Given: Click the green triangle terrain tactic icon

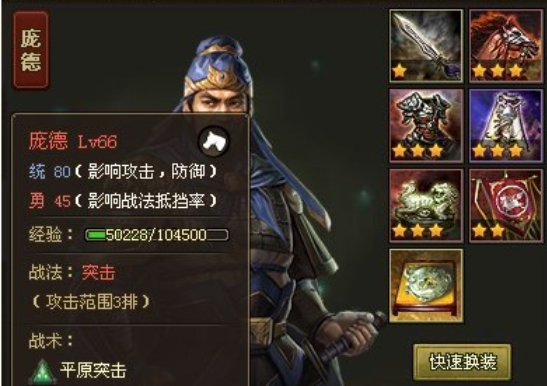Looking at the screenshot, I should coord(43,371).
